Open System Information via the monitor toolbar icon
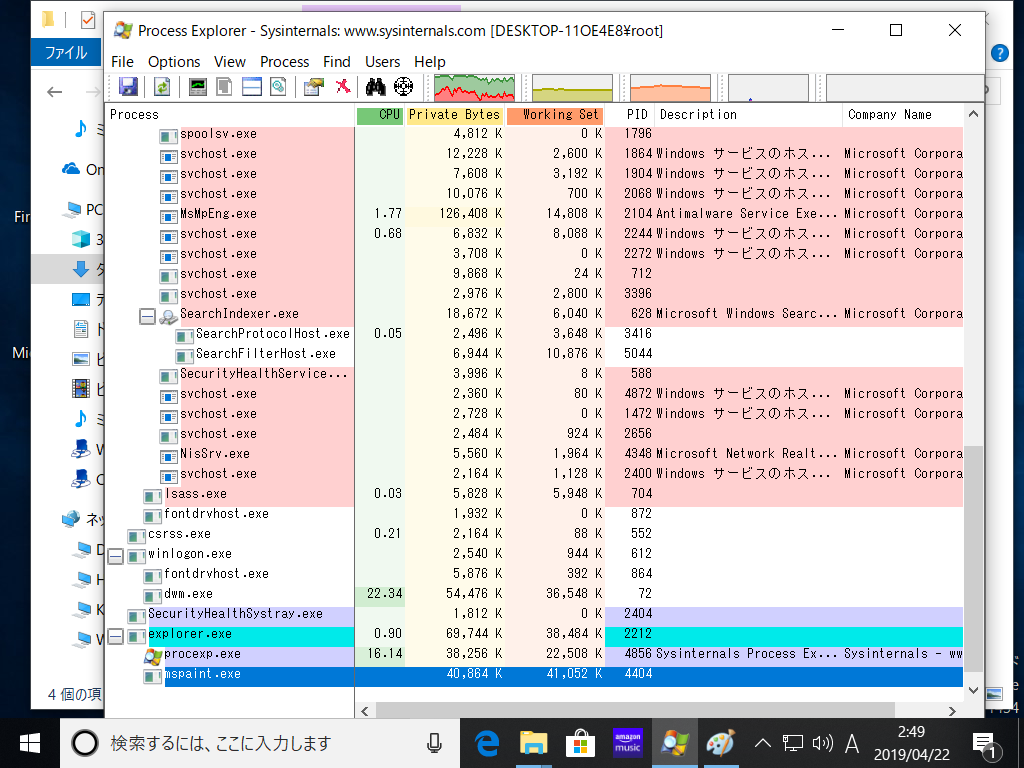The width and height of the screenshot is (1024, 768). click(198, 86)
